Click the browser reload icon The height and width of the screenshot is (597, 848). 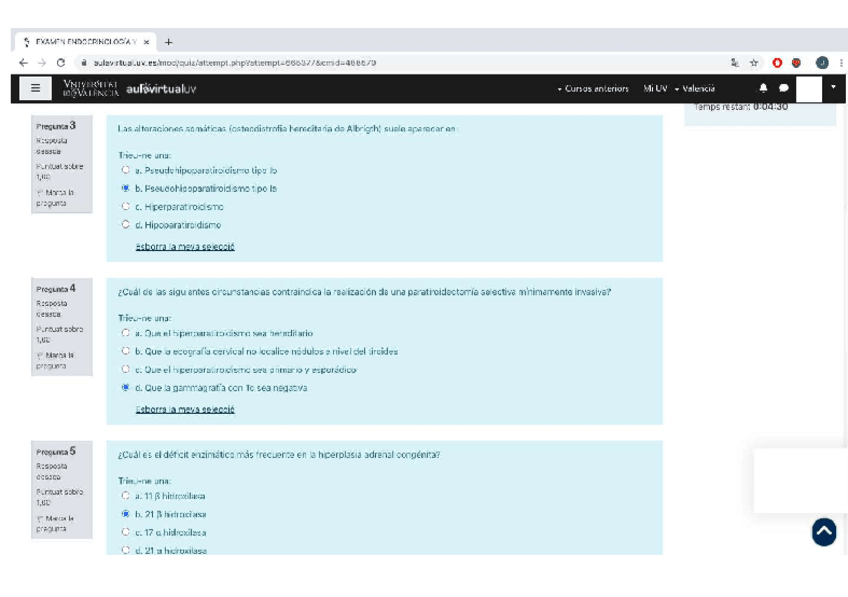click(61, 63)
